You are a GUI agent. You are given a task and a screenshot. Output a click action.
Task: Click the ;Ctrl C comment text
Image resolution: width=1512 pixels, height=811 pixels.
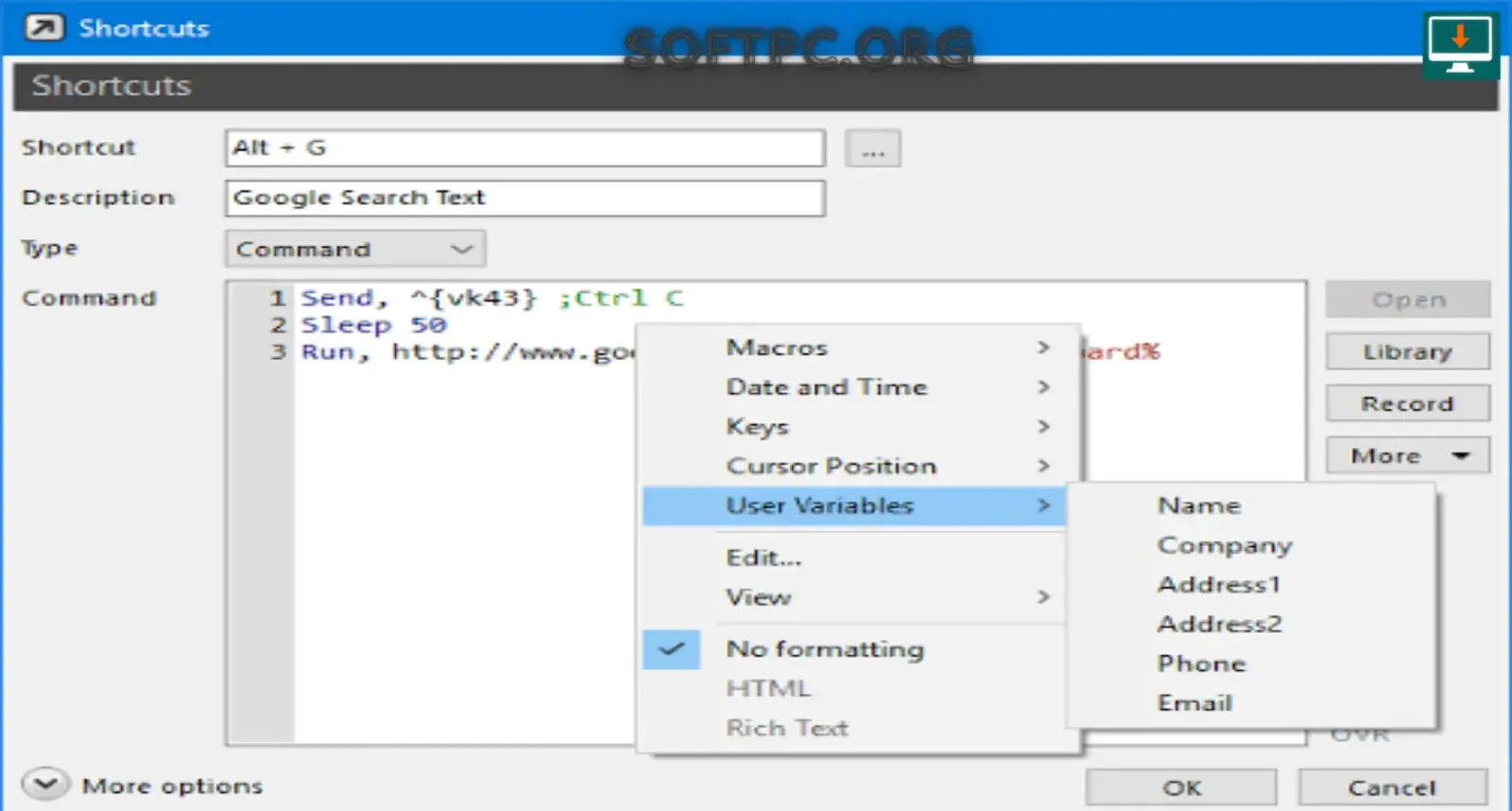pos(621,298)
